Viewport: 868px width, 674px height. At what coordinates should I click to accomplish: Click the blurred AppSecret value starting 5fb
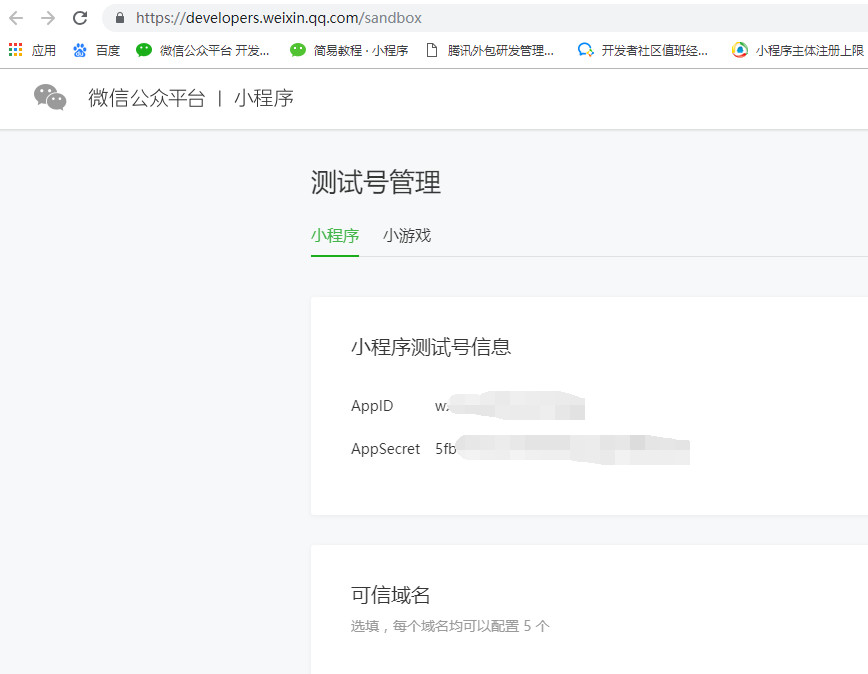(562, 449)
